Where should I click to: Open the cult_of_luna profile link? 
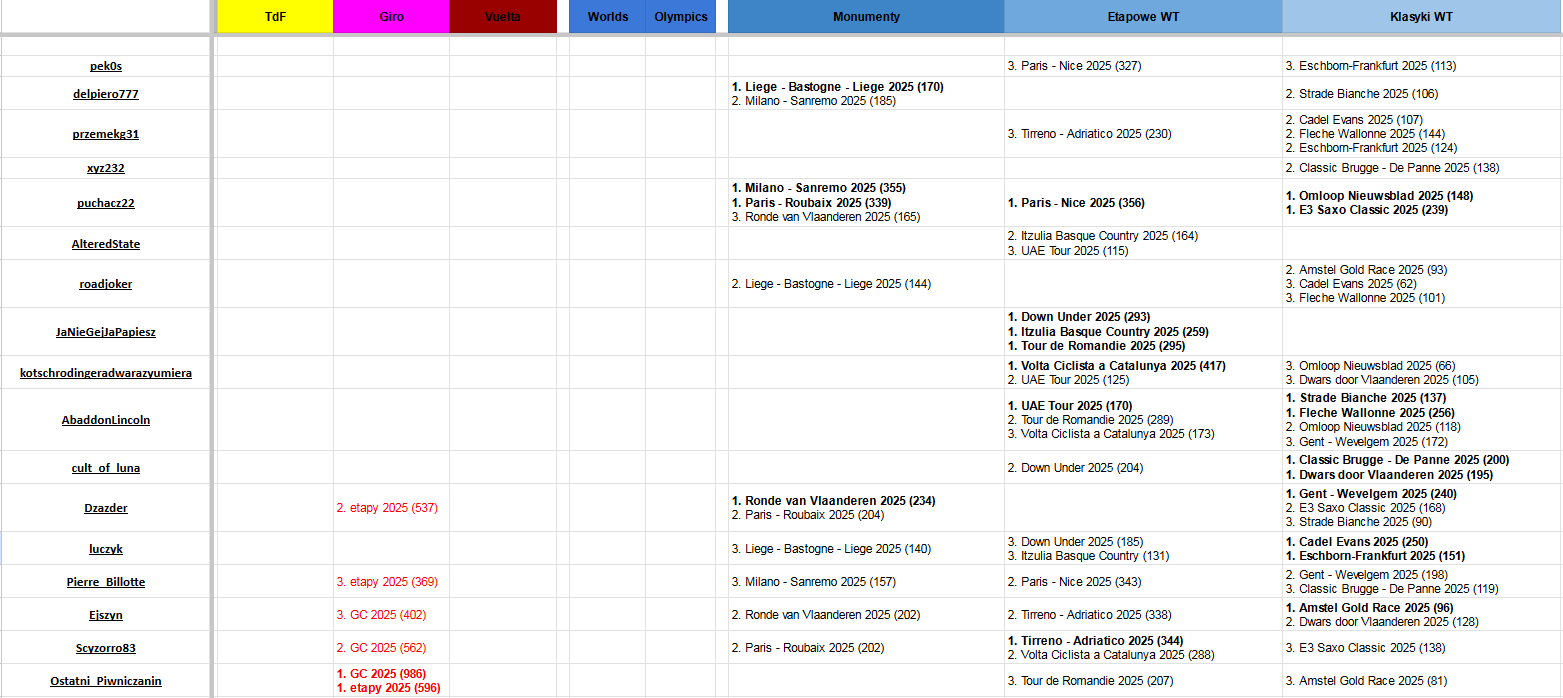coord(105,468)
